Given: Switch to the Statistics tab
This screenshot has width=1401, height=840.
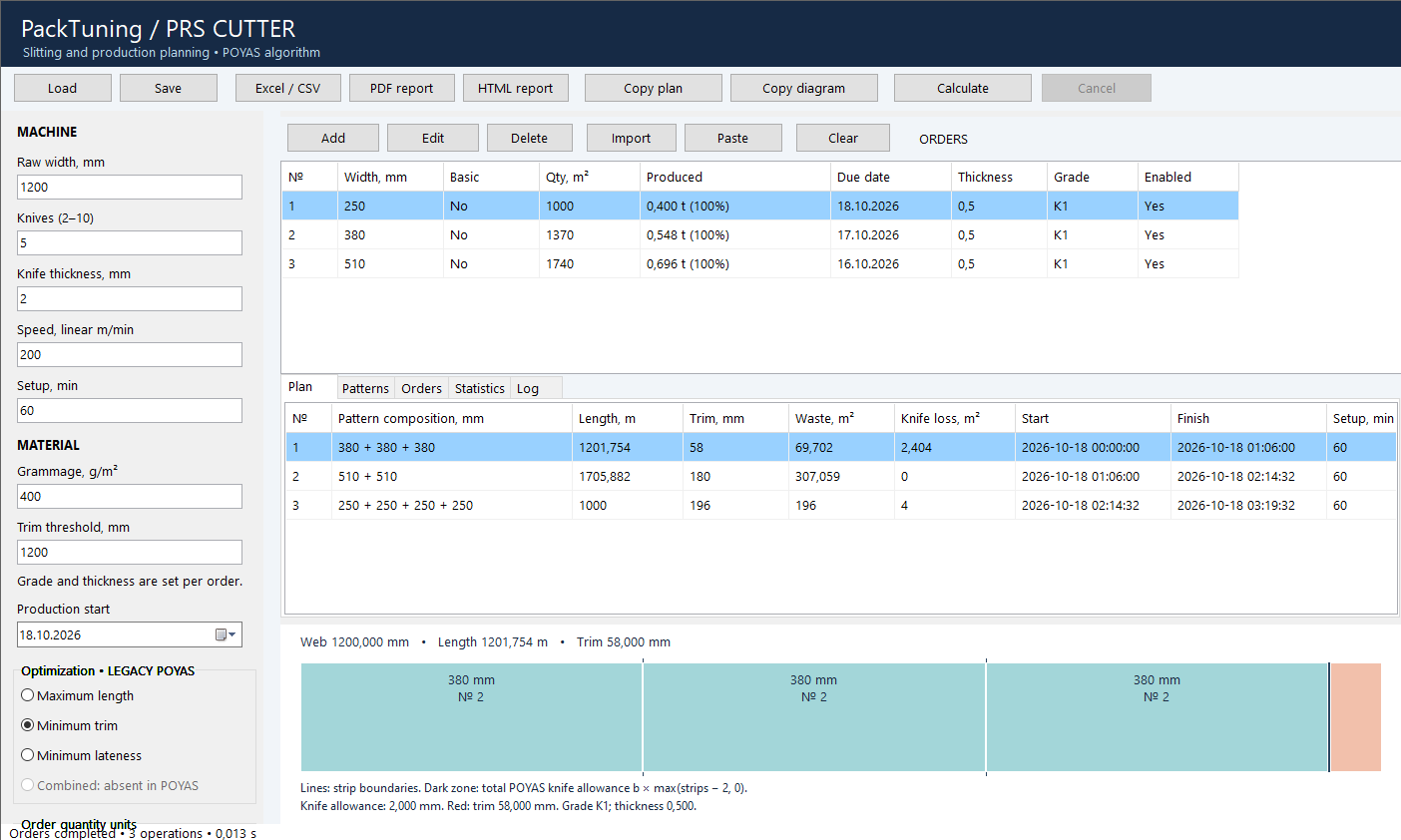Looking at the screenshot, I should coord(479,388).
